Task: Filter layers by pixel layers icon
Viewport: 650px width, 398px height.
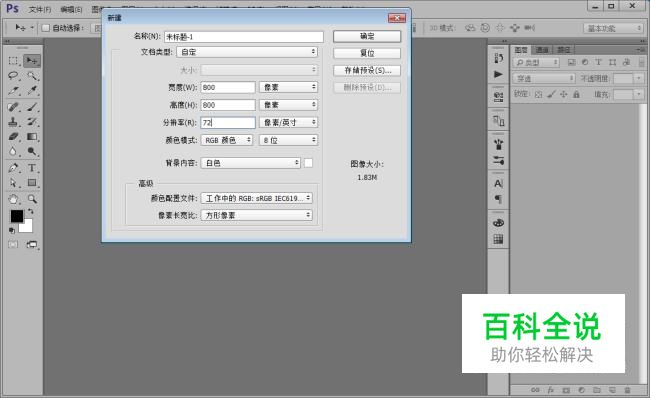Action: tap(572, 62)
